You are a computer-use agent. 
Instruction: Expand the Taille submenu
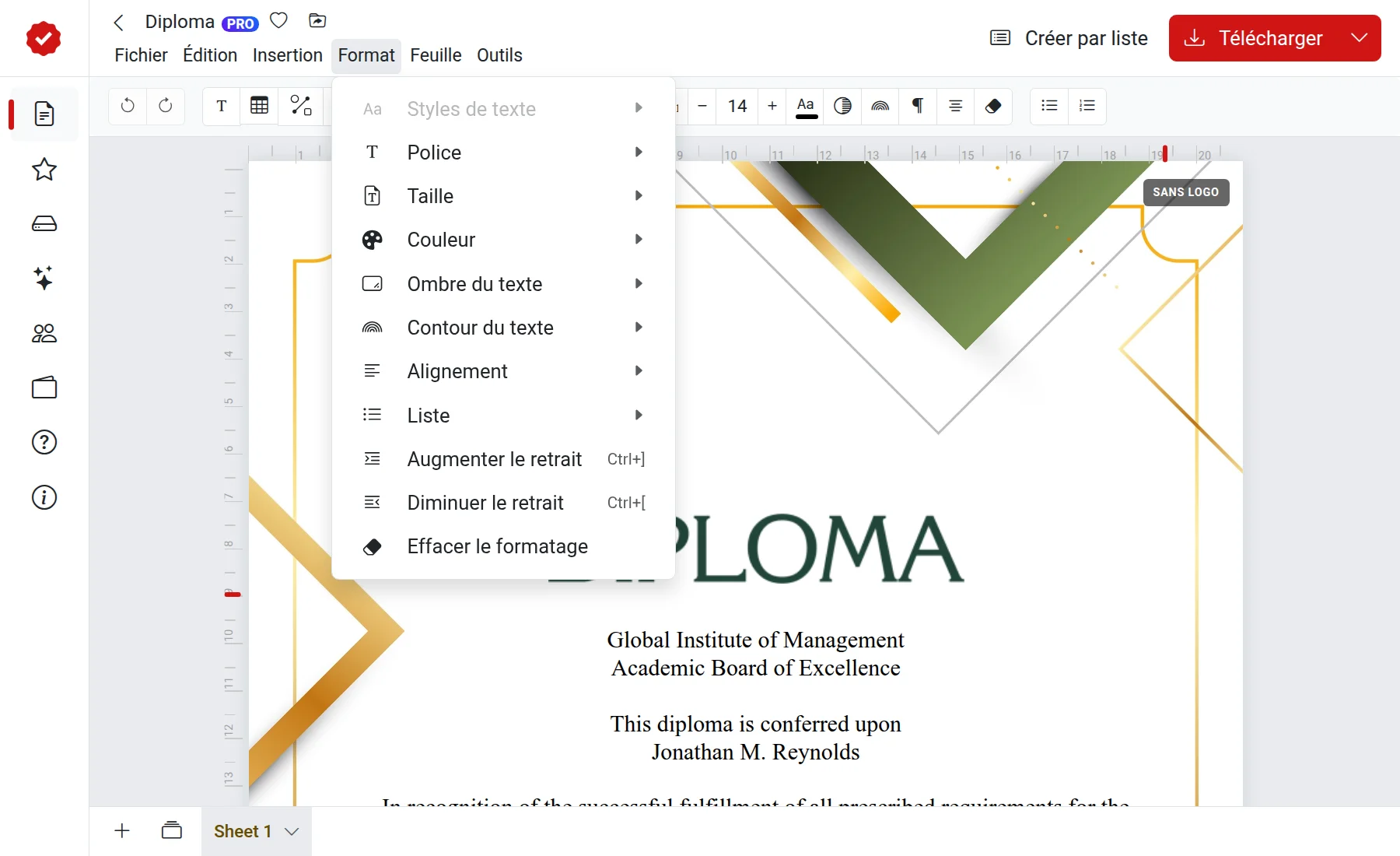503,196
